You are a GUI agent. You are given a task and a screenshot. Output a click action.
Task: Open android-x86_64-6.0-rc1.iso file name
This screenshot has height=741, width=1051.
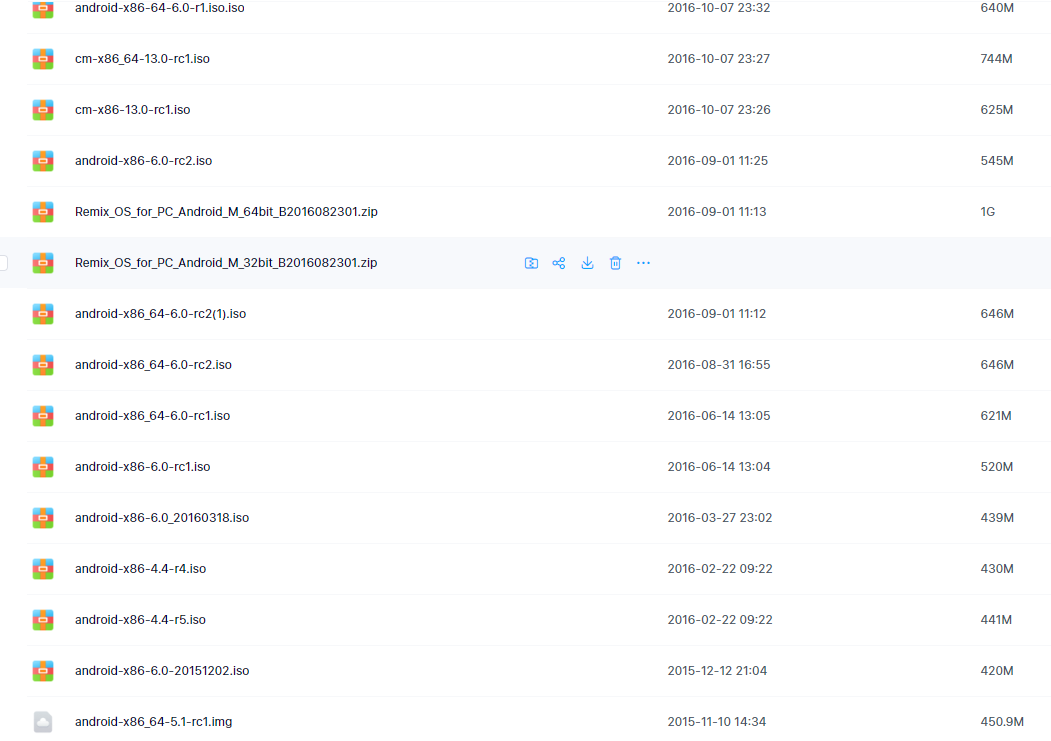coord(152,415)
